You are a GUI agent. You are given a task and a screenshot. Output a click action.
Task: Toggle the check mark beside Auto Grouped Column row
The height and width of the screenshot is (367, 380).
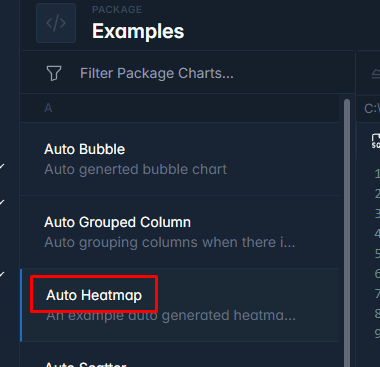[2, 202]
